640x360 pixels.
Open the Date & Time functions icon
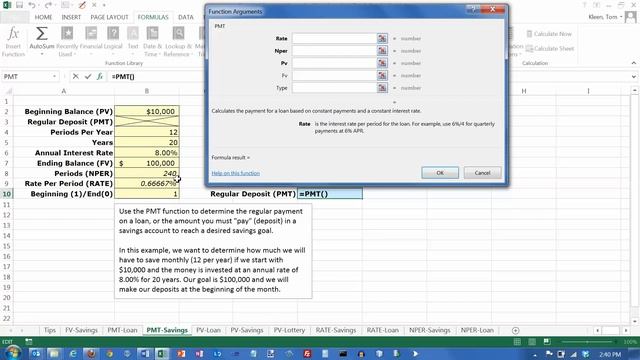coord(152,33)
